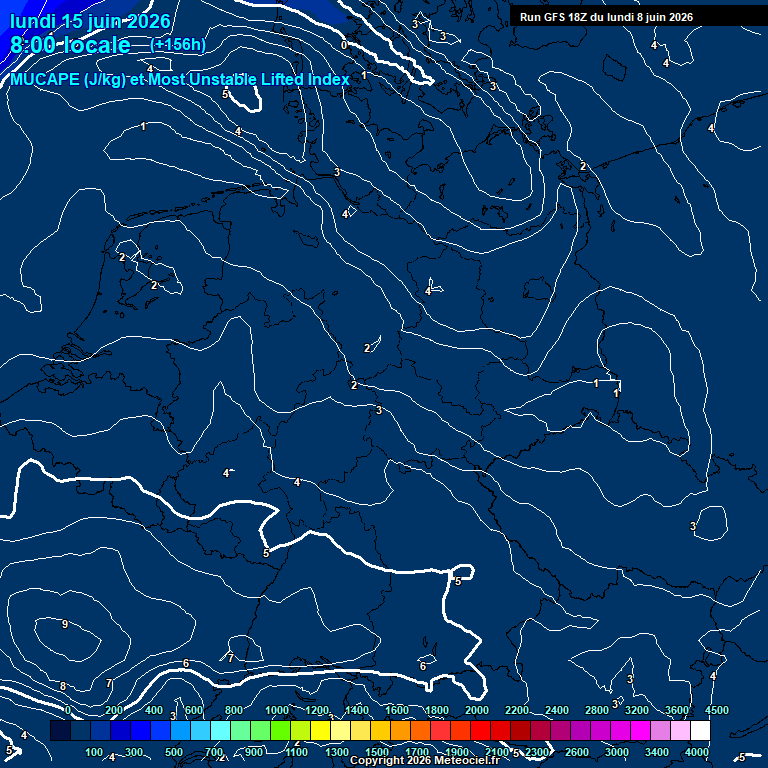768x768 pixels.
Task: Click the '9' lifted index contour label
Action: [x=65, y=624]
